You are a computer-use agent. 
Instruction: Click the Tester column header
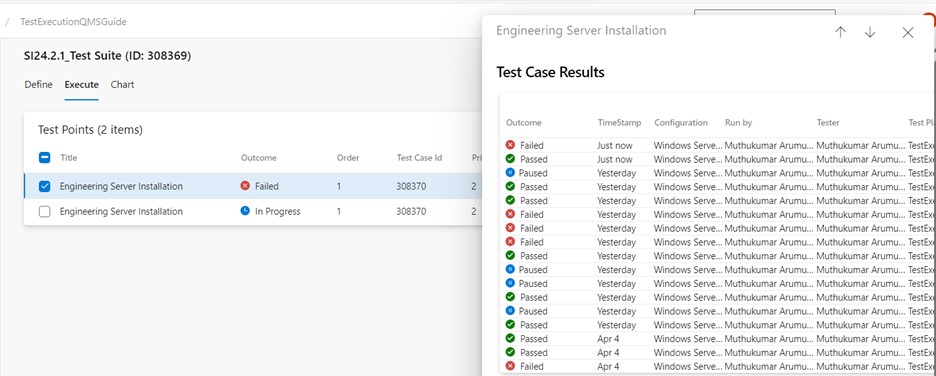(x=828, y=123)
